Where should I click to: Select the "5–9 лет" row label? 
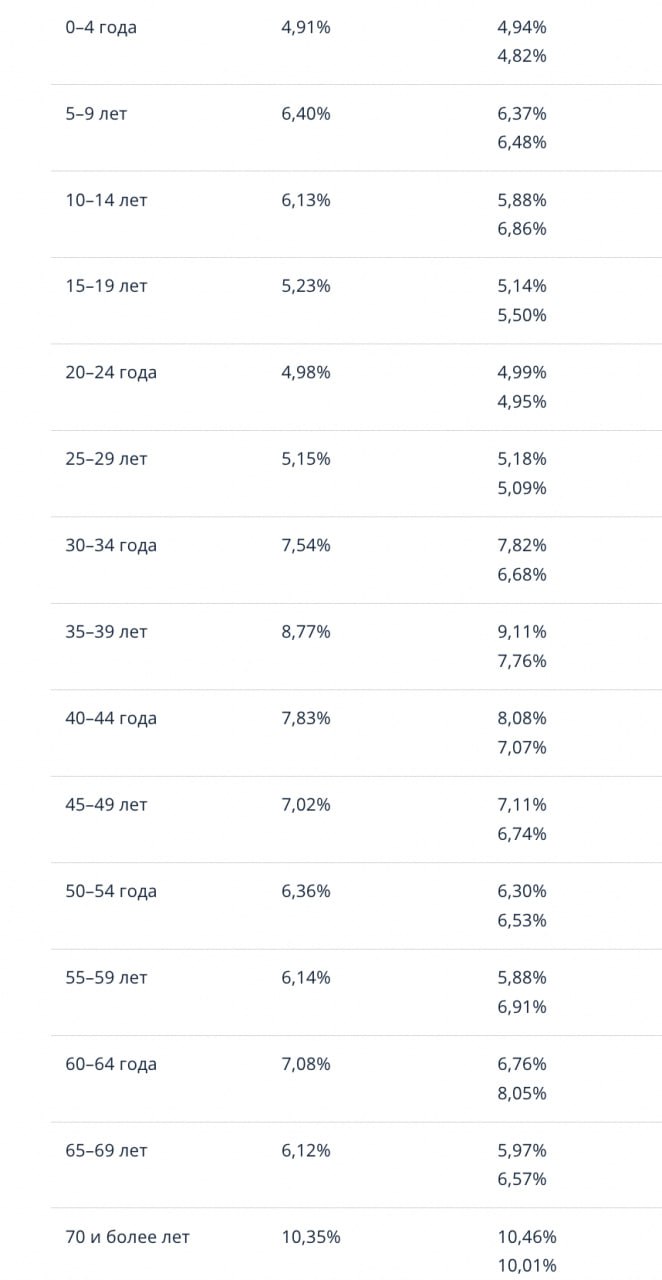(97, 114)
